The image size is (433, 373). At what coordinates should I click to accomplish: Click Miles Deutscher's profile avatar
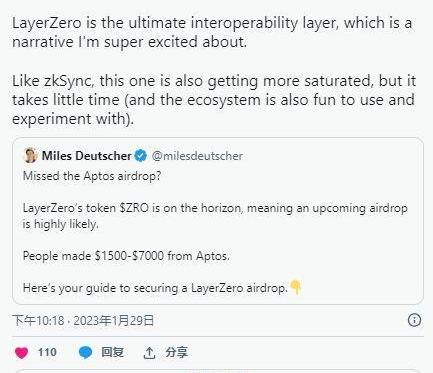pyautogui.click(x=30, y=155)
